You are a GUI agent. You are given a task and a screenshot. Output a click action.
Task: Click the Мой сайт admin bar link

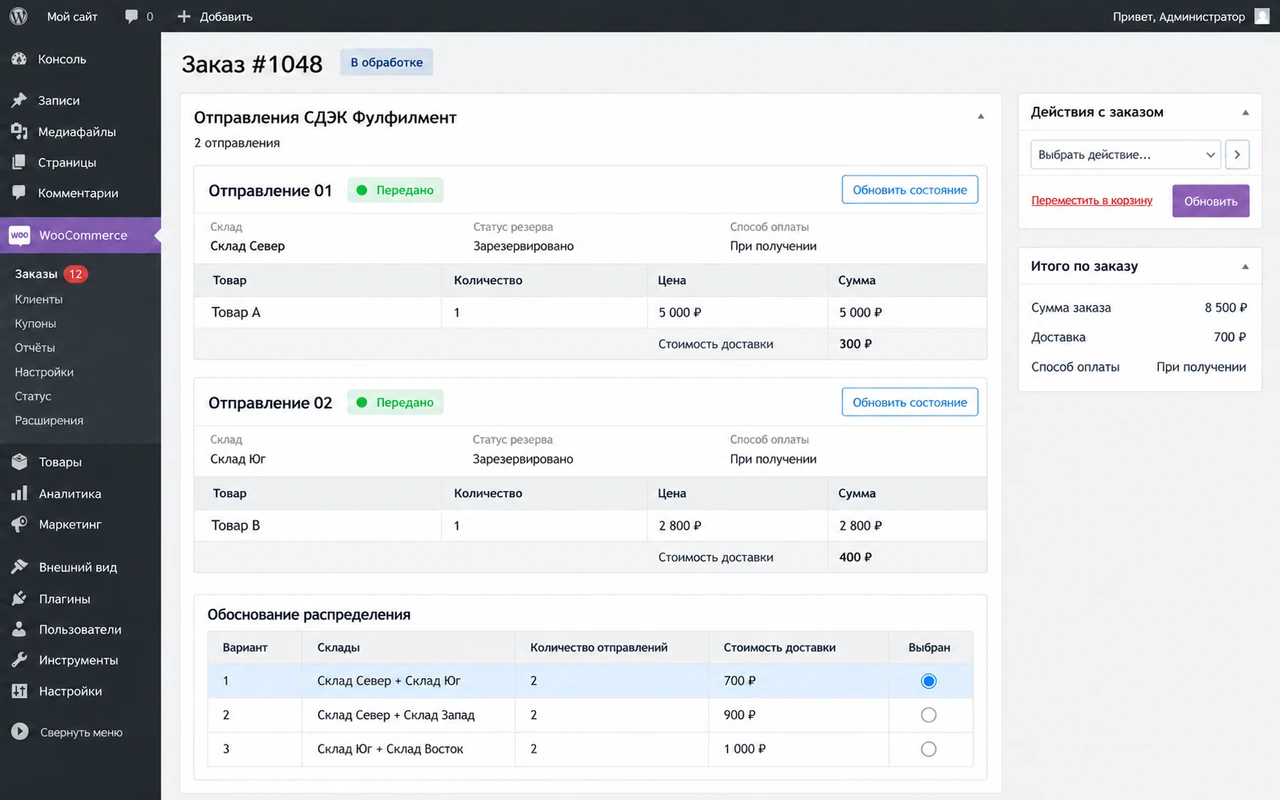[72, 16]
